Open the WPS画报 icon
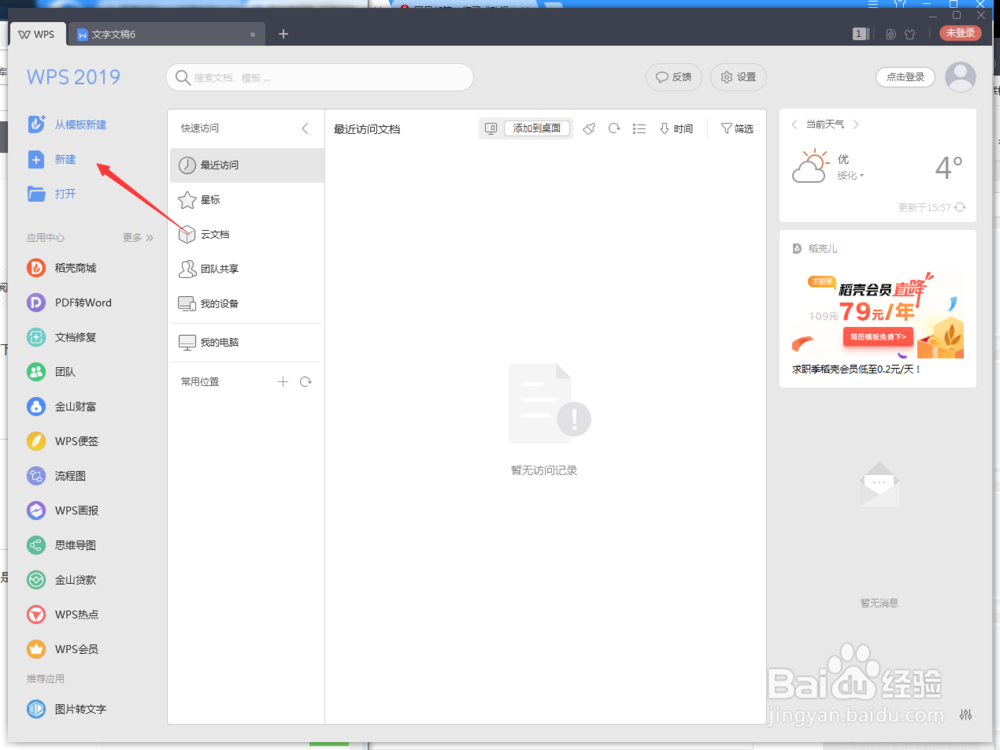Screen dimensions: 1000x750 point(36,510)
